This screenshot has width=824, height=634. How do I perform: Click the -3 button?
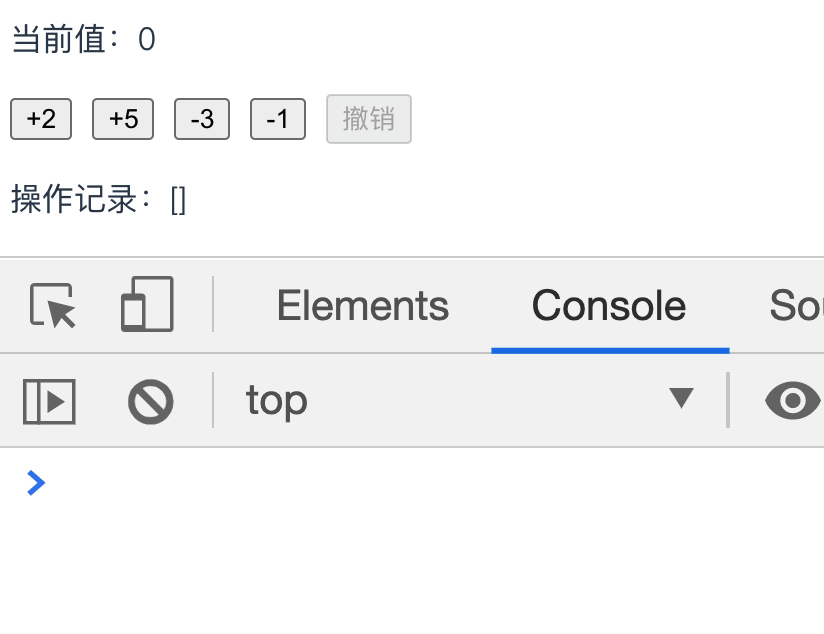pos(202,119)
